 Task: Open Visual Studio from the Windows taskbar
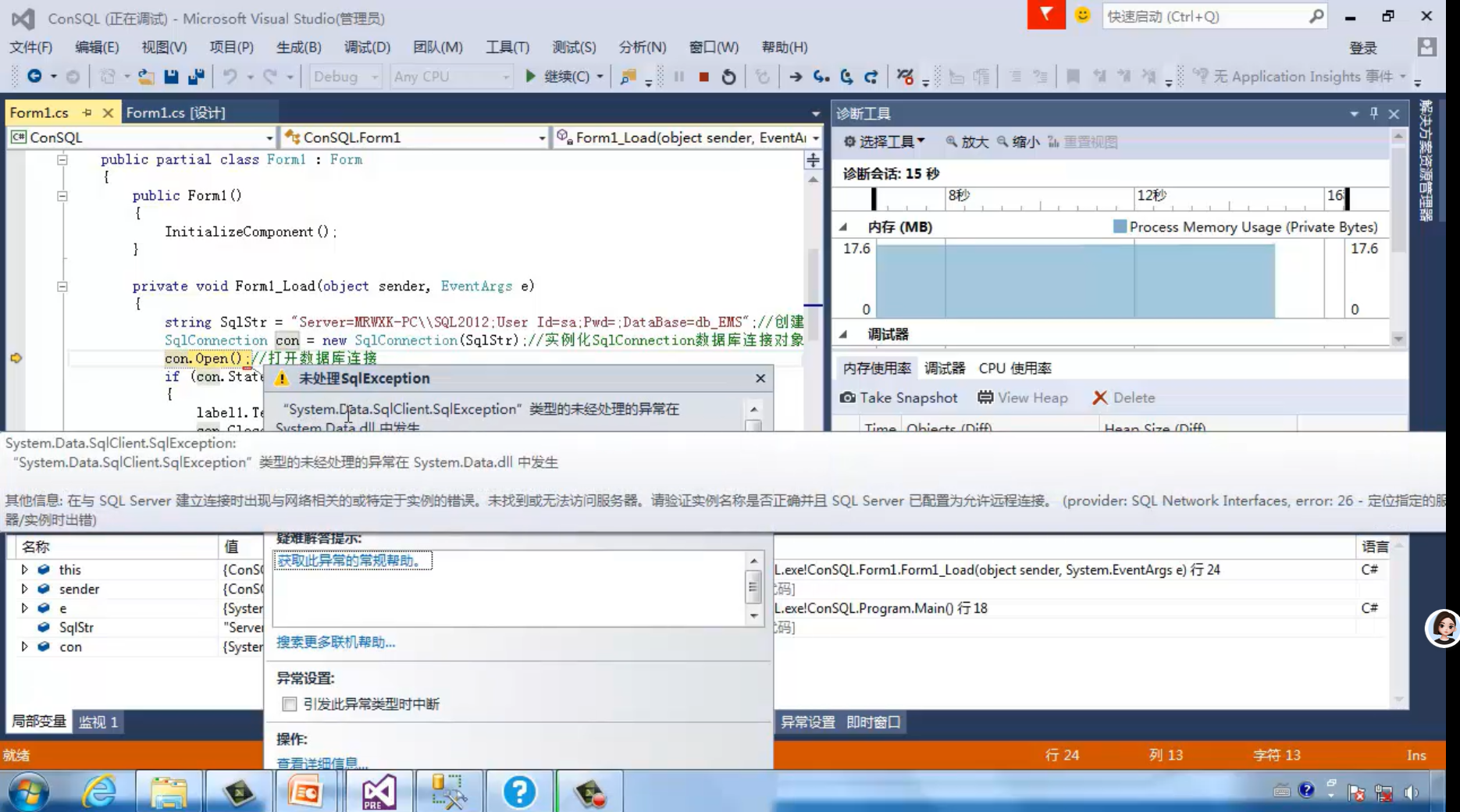(x=379, y=792)
